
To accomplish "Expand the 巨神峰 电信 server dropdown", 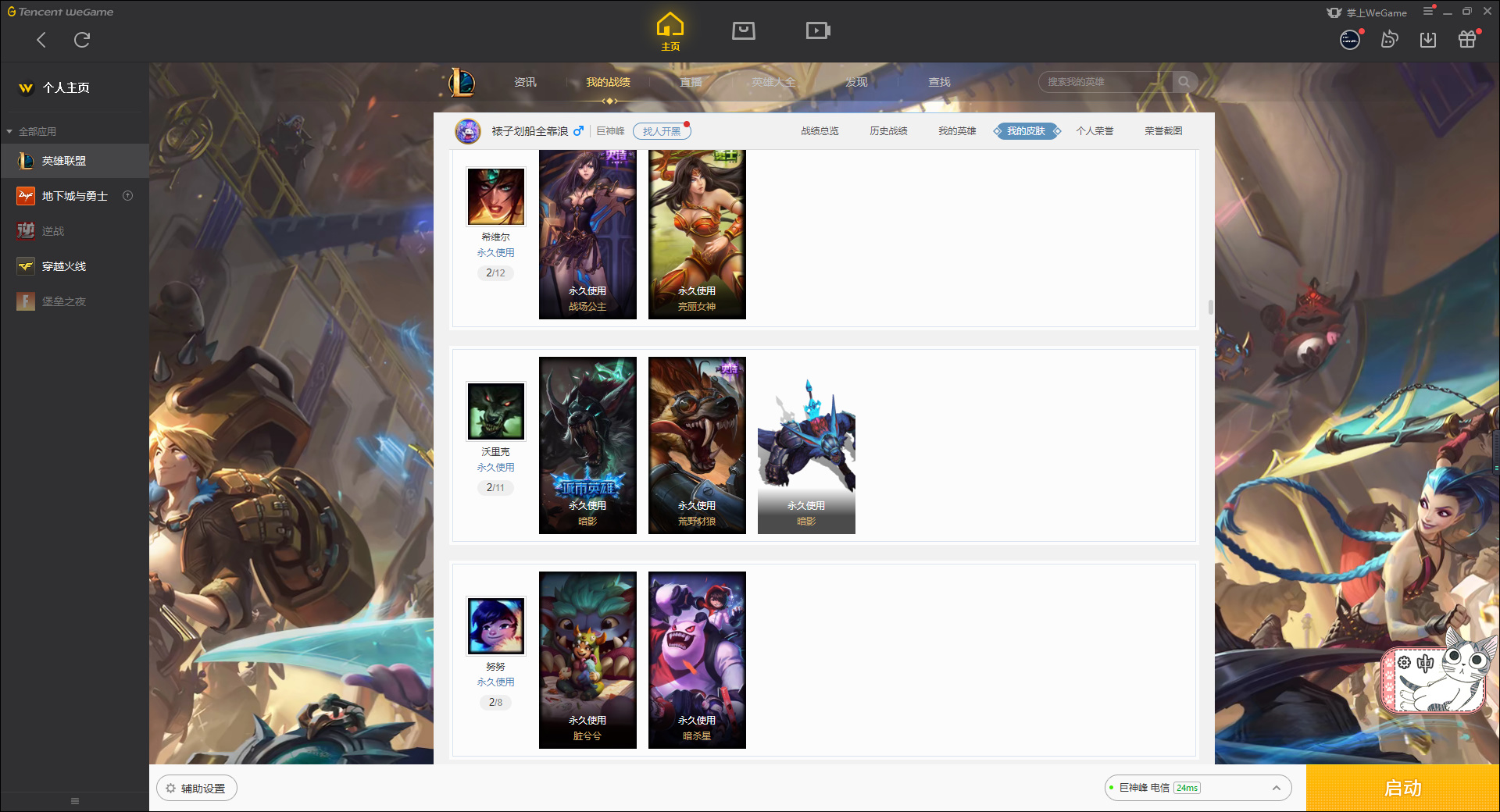I will point(1198,788).
